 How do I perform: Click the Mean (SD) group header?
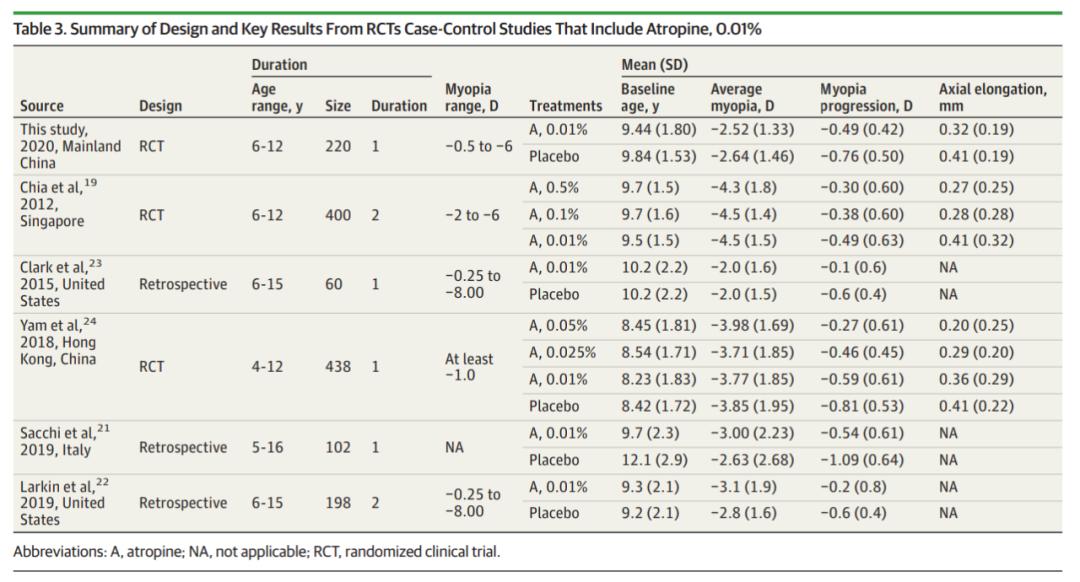tap(654, 65)
